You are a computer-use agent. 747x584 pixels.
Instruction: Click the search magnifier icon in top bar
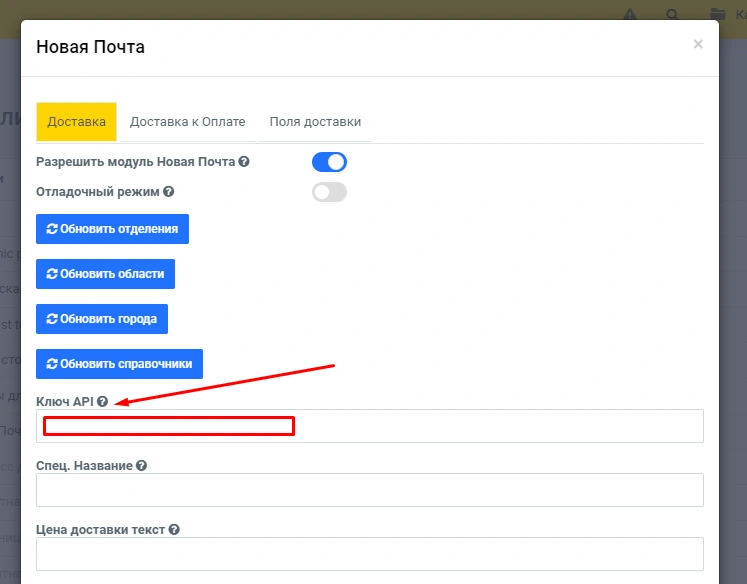pyautogui.click(x=672, y=15)
